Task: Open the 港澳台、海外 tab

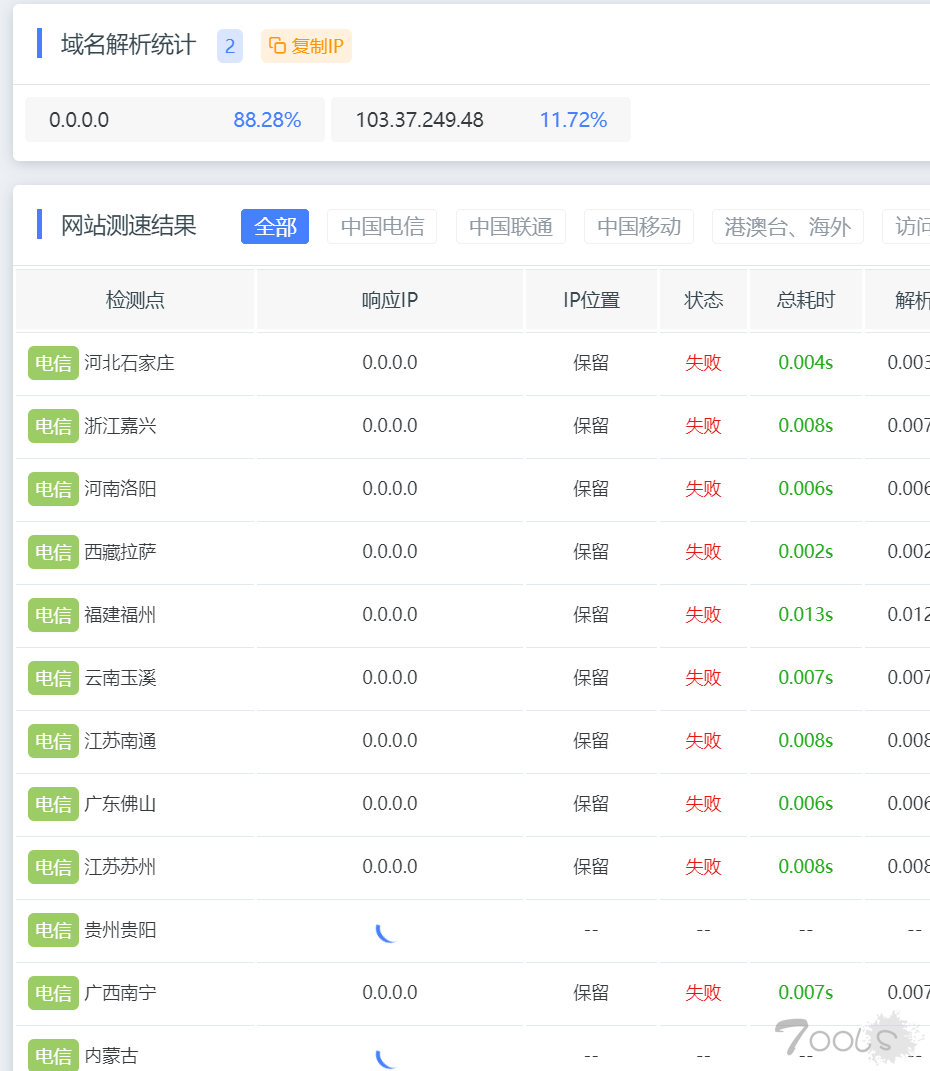Action: click(x=788, y=227)
